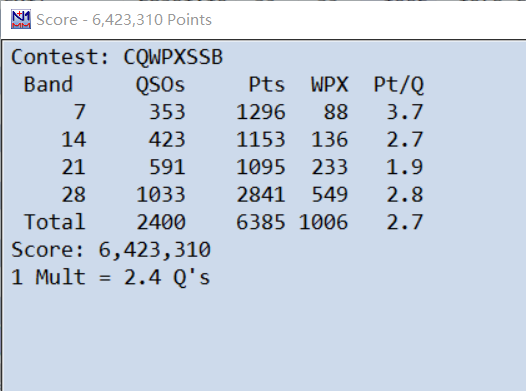Click the 'QSOs' column header
Viewport: 526px width, 391px height.
[x=160, y=85]
